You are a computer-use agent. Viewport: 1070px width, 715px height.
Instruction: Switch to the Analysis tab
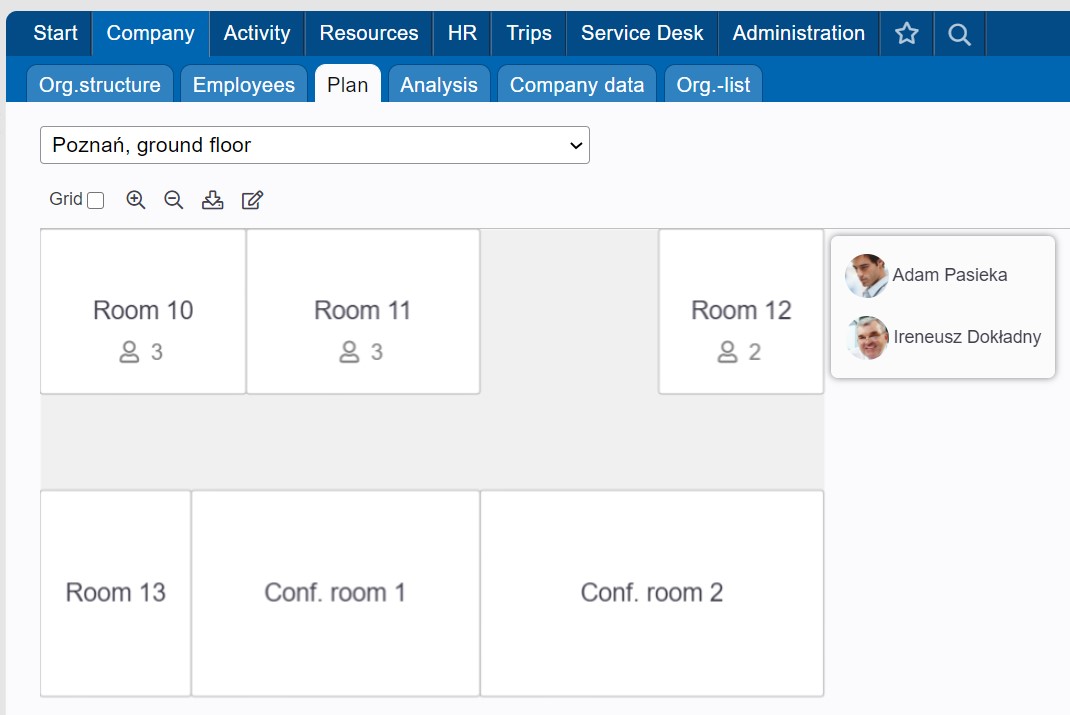[439, 85]
